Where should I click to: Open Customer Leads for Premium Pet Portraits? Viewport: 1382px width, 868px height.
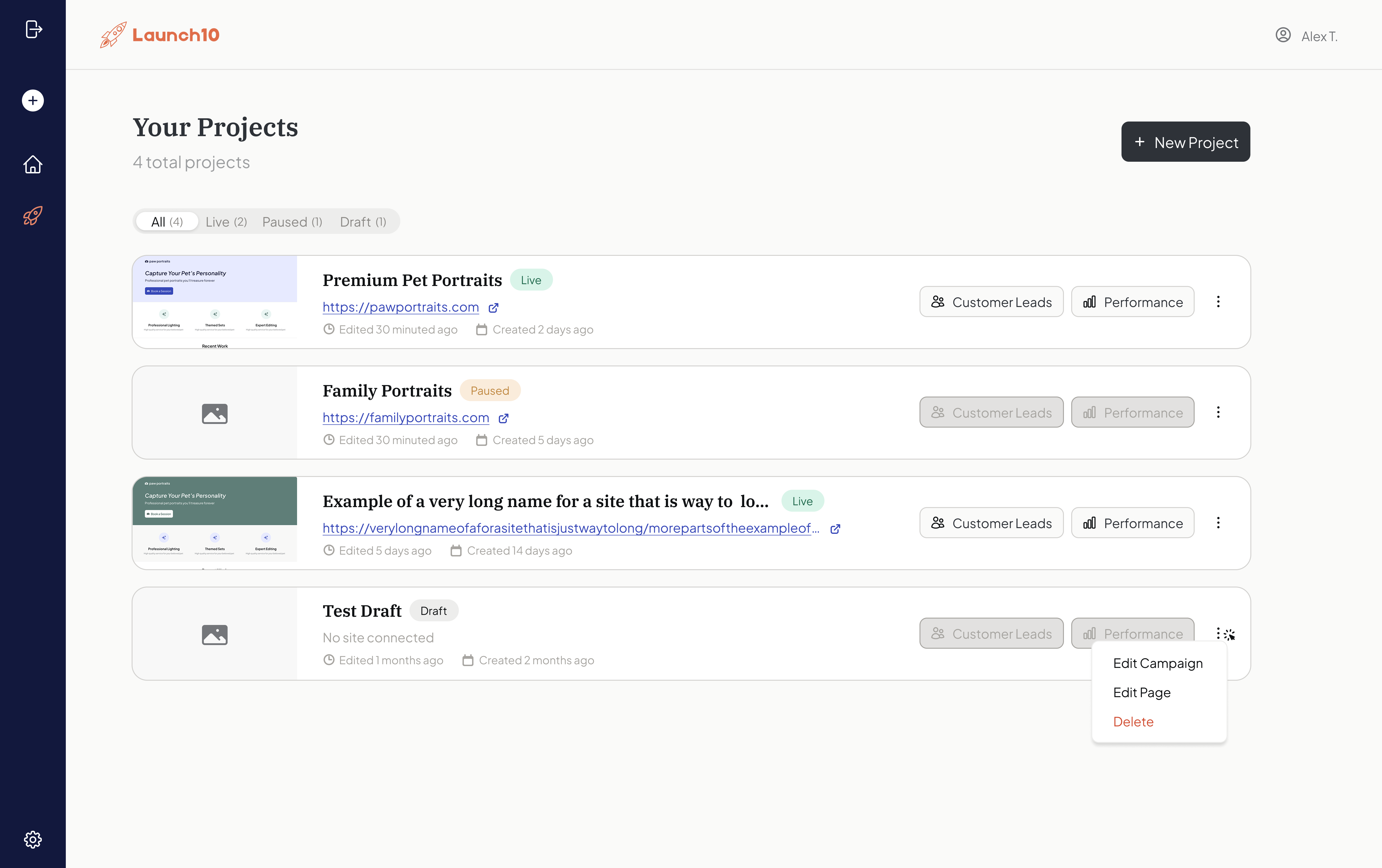coord(991,302)
